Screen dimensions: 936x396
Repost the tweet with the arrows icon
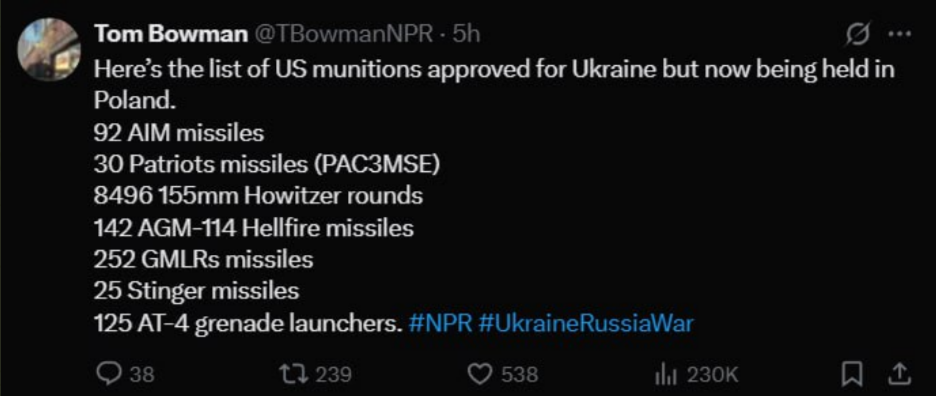[294, 374]
